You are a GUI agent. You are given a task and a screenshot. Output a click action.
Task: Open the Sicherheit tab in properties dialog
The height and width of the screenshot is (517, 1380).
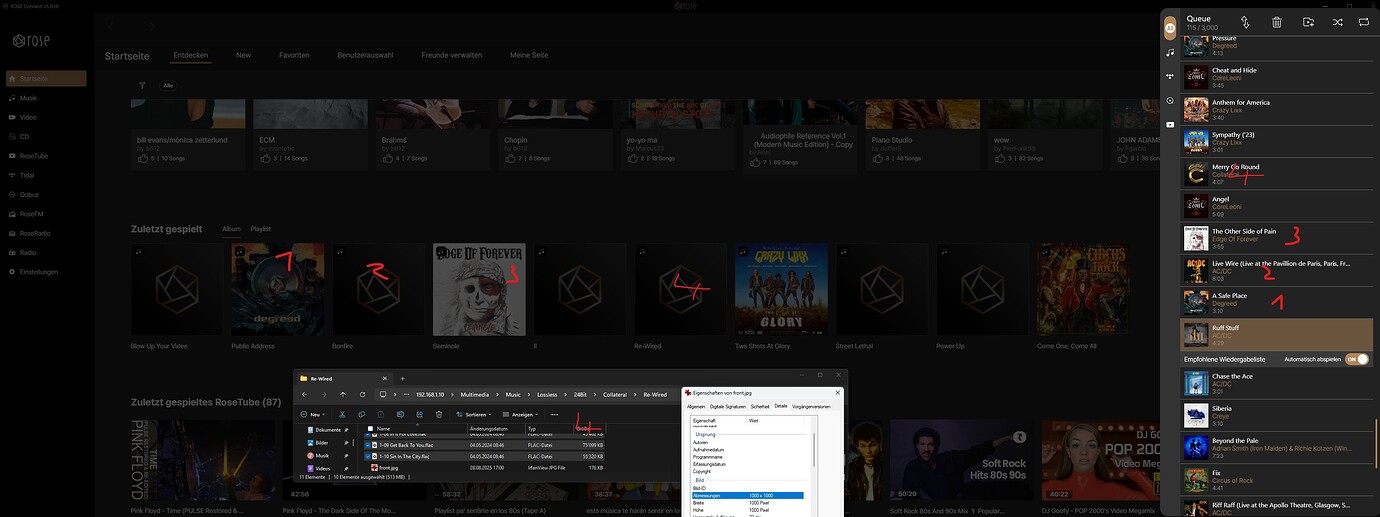pyautogui.click(x=760, y=406)
